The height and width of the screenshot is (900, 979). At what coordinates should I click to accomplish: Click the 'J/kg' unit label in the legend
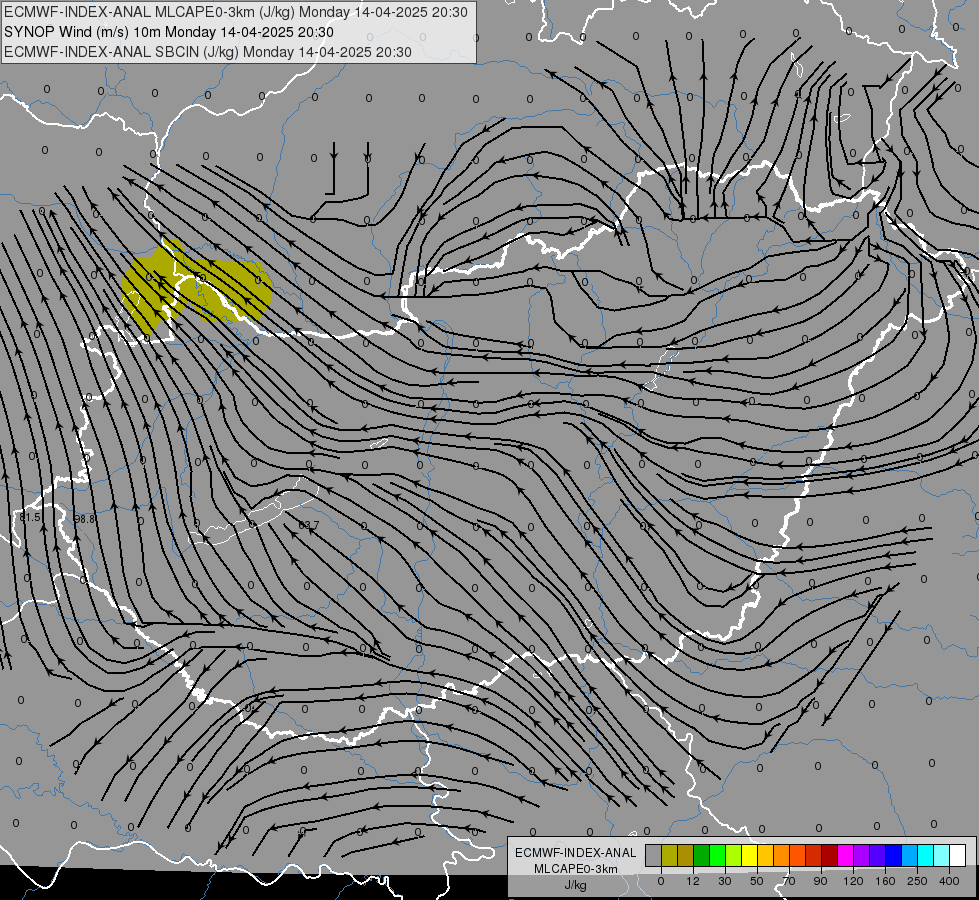click(575, 885)
